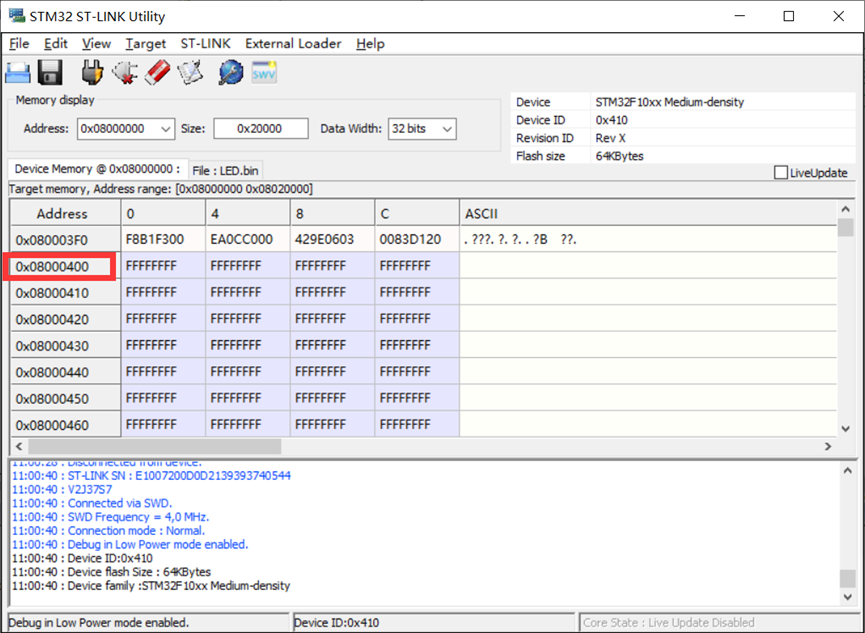
Task: Open the Data Width 32 bits dropdown
Action: [x=422, y=129]
